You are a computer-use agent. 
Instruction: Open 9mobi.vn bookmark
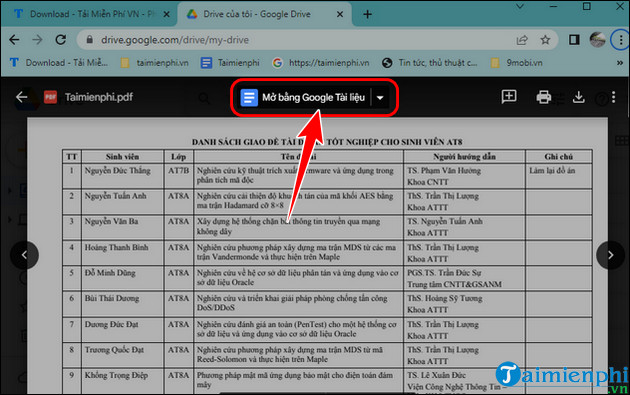point(517,63)
